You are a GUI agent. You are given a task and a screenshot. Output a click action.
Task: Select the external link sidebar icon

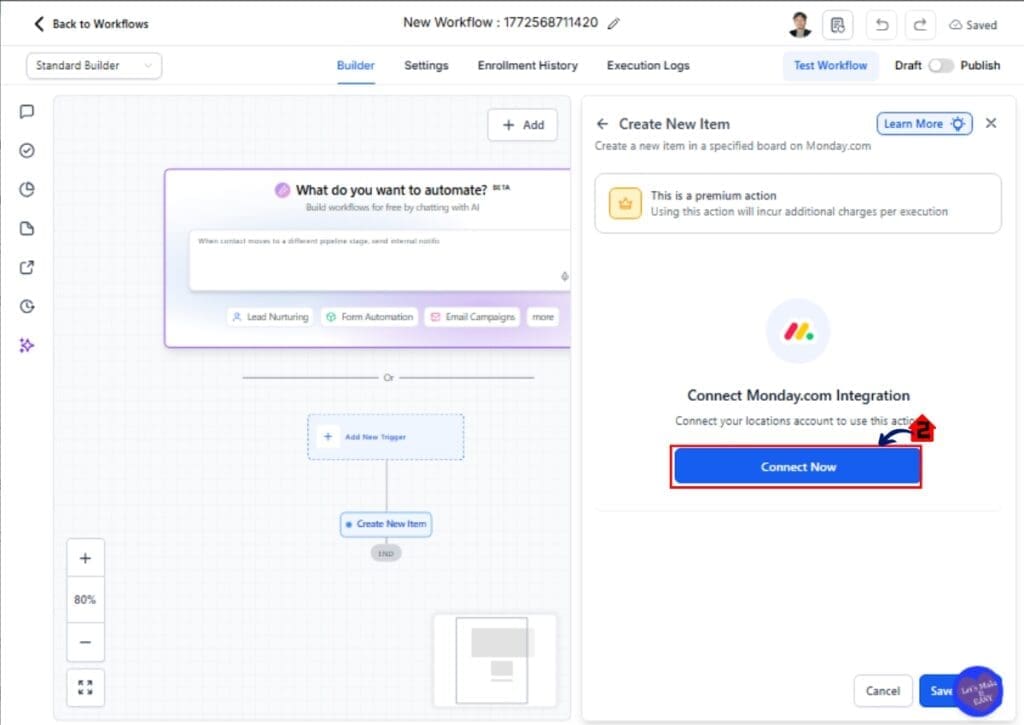(26, 267)
